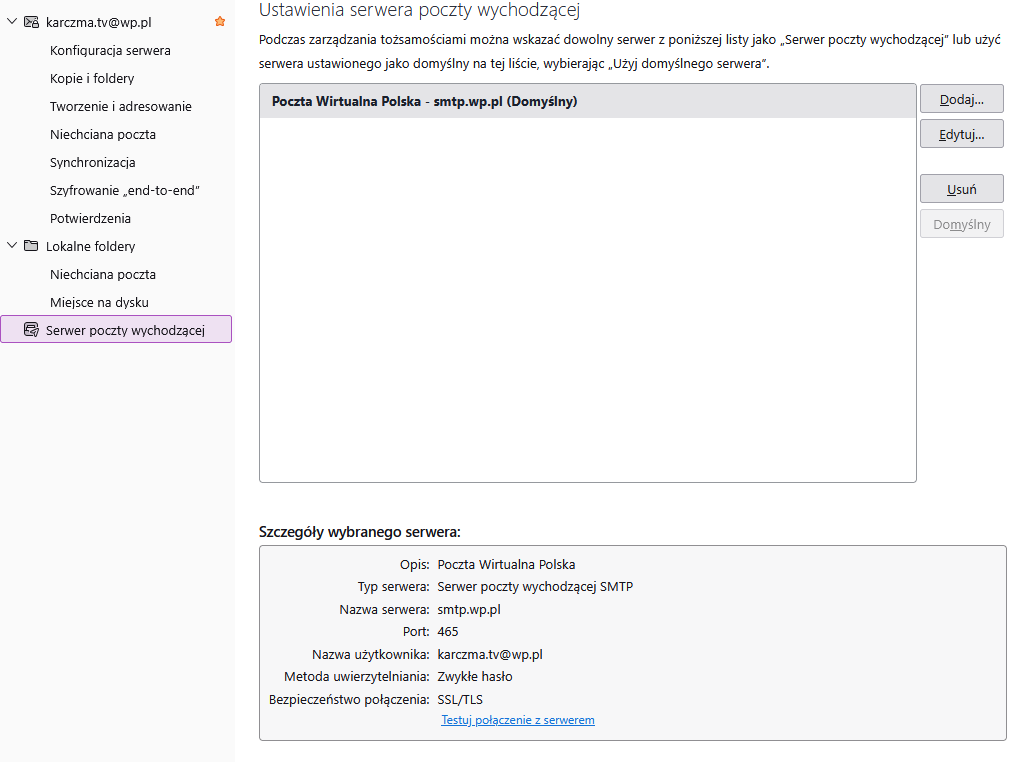Click the orange default-account star icon
The height and width of the screenshot is (762, 1031).
(x=220, y=22)
